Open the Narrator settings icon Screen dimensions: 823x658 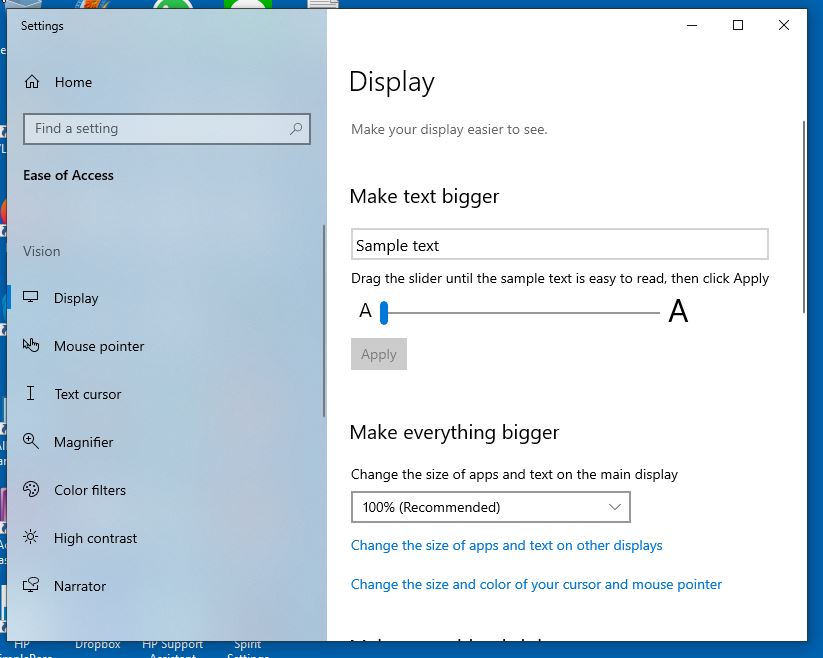pyautogui.click(x=32, y=586)
